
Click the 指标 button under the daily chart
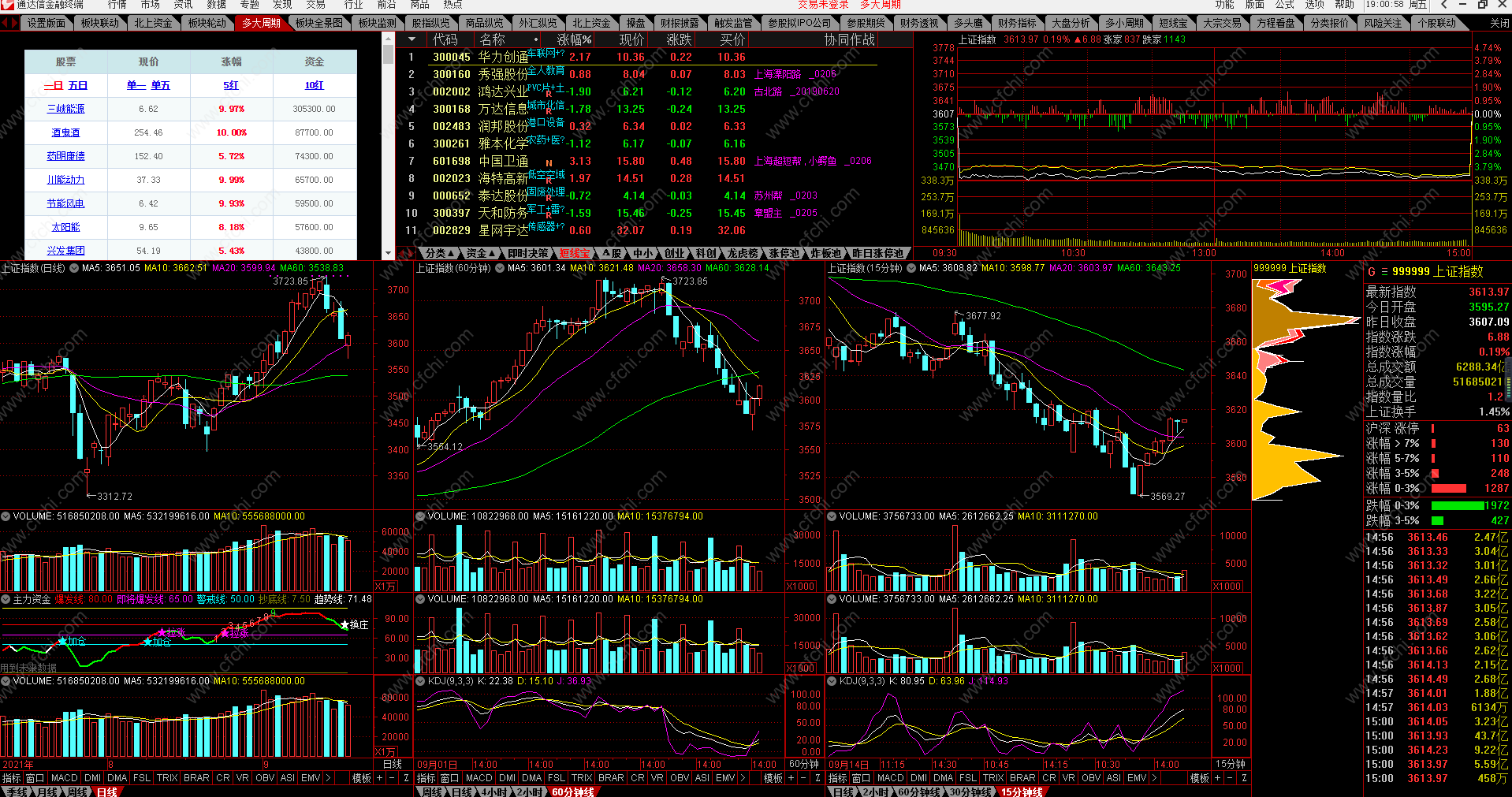tap(11, 778)
